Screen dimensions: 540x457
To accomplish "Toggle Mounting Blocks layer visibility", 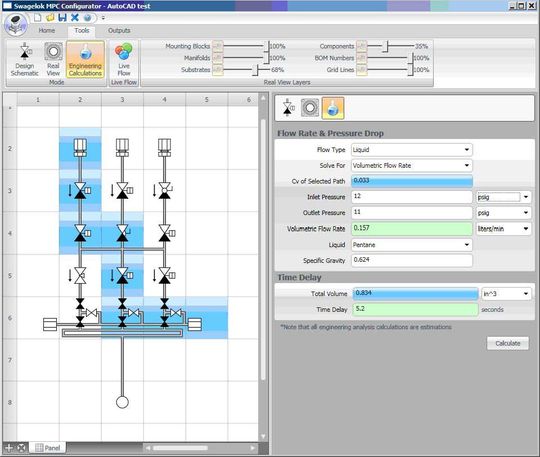I will (x=217, y=46).
